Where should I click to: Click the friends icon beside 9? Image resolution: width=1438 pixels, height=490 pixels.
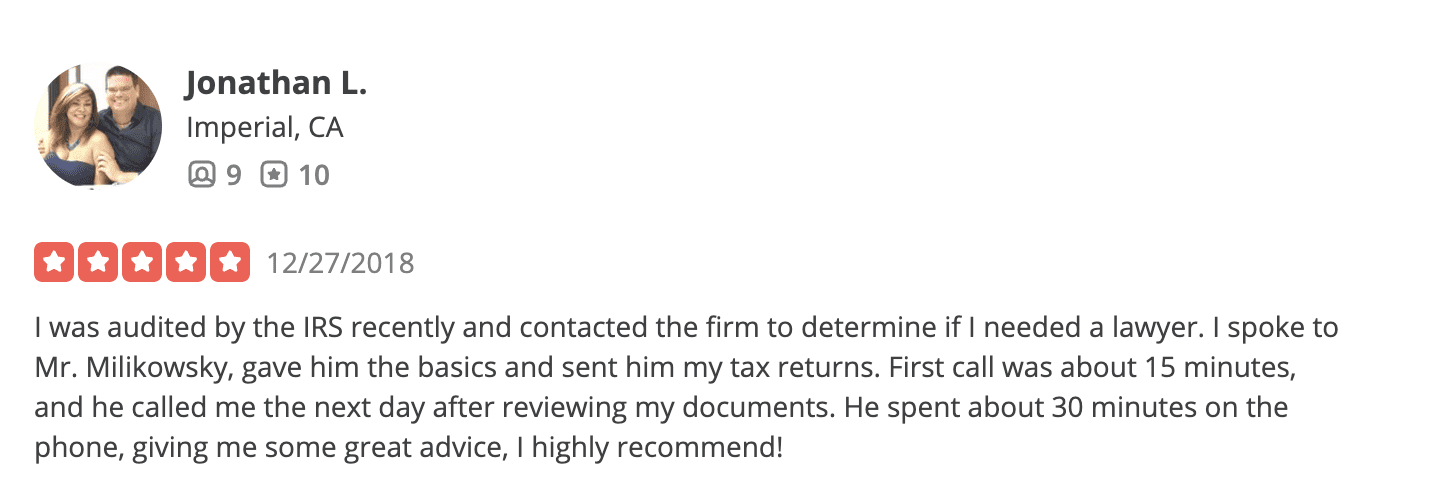click(x=201, y=176)
